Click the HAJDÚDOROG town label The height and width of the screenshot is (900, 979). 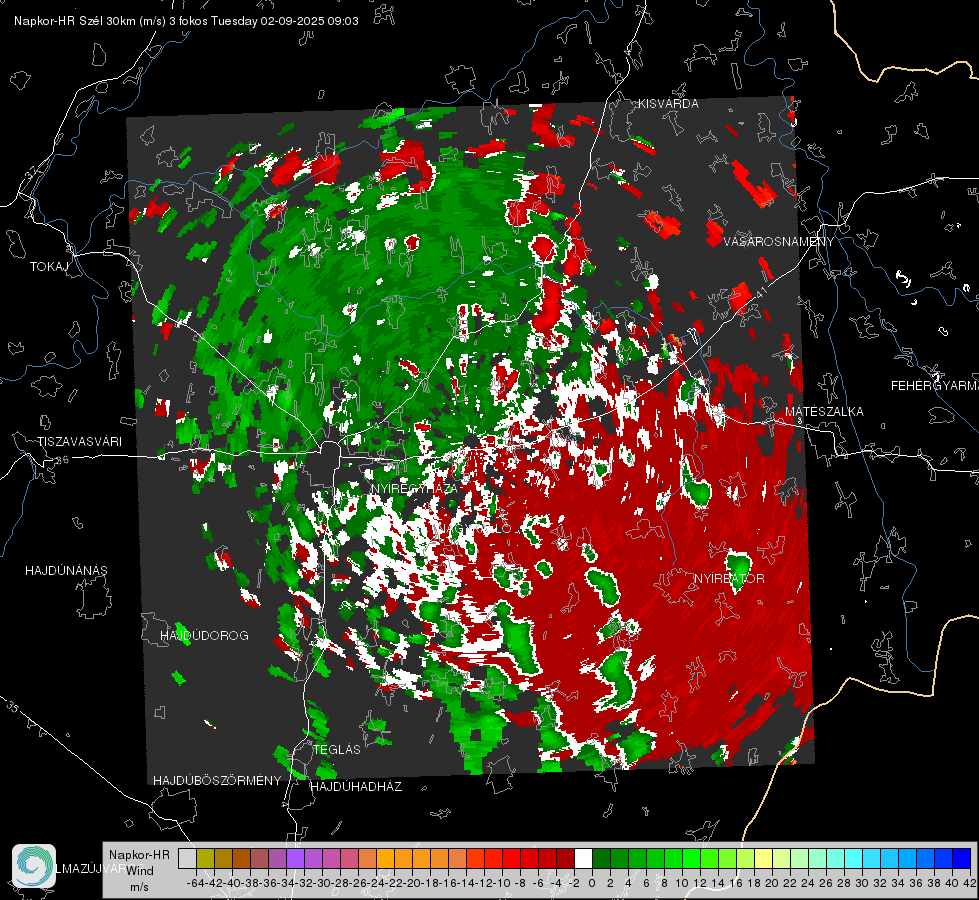[204, 635]
